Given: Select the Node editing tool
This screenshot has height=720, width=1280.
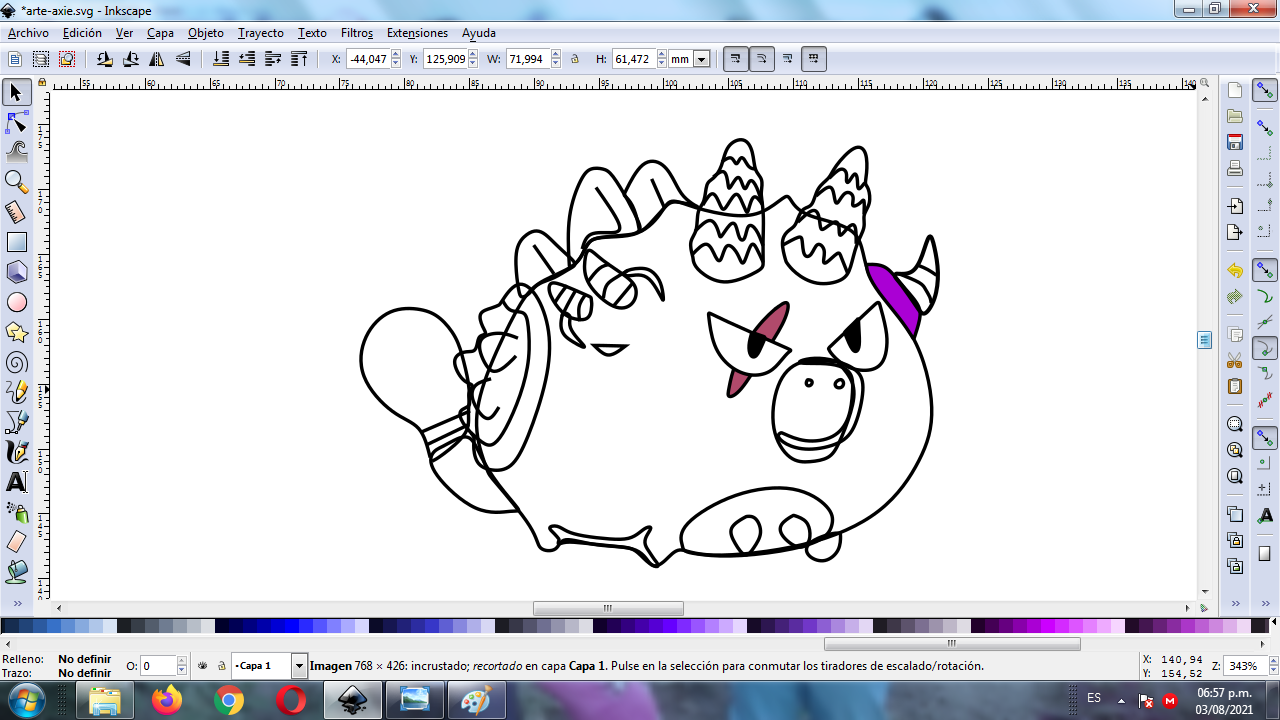Looking at the screenshot, I should tap(16, 123).
